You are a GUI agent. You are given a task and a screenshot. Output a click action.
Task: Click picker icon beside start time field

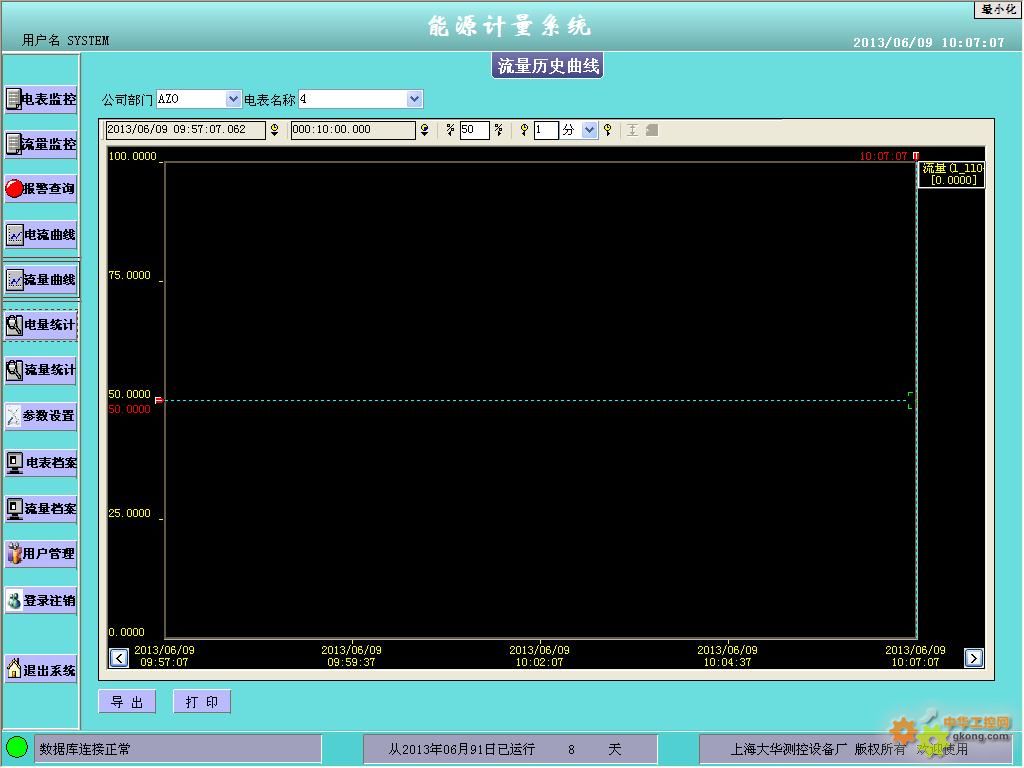click(275, 130)
